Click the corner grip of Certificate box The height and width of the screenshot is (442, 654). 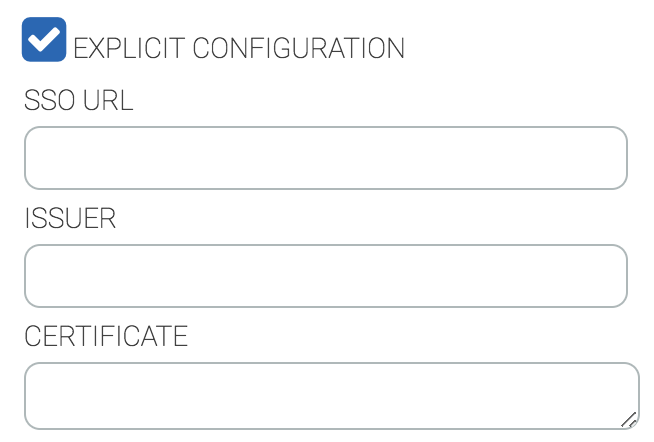click(x=629, y=420)
